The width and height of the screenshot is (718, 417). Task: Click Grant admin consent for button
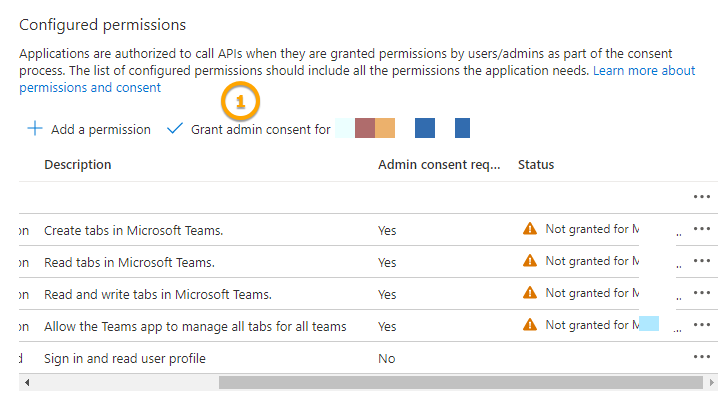260,129
